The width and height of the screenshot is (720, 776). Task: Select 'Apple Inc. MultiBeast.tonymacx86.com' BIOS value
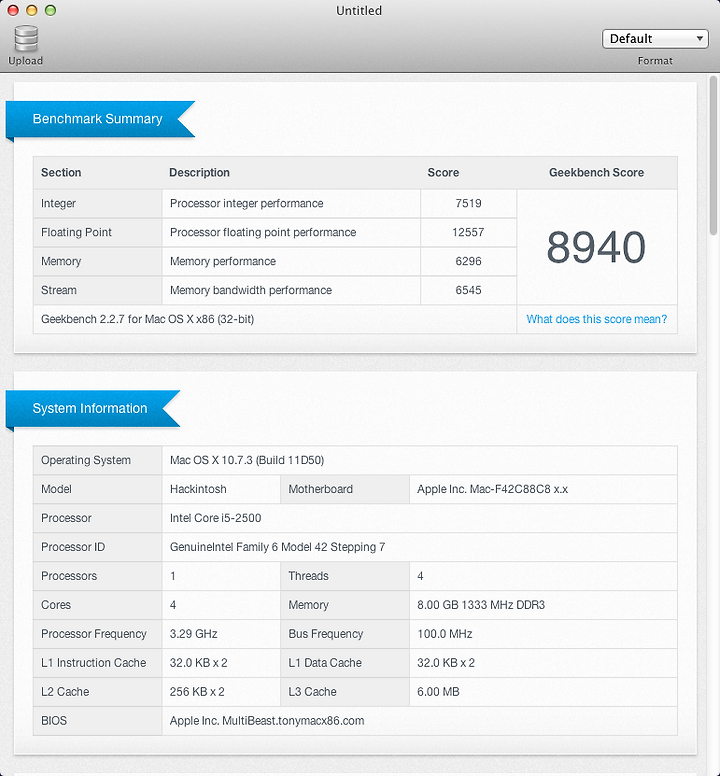coord(267,721)
